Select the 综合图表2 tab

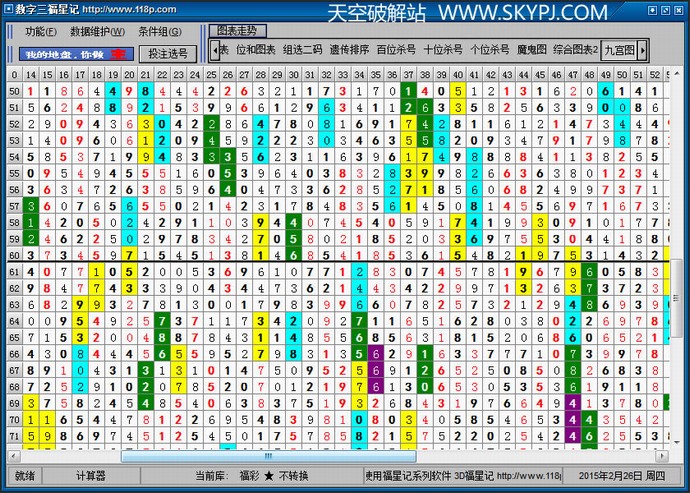(x=576, y=50)
